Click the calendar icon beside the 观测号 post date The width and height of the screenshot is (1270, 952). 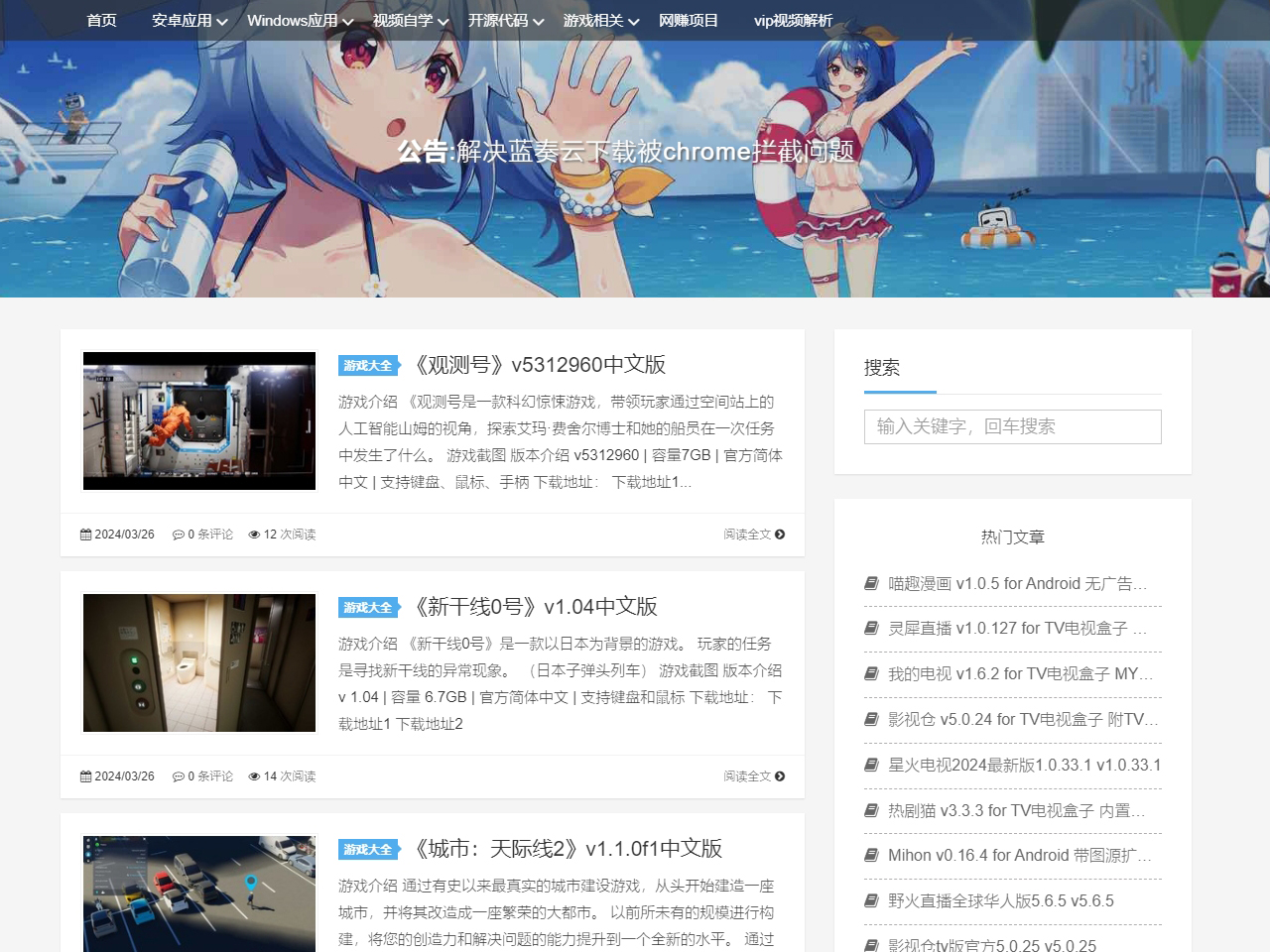pos(85,535)
